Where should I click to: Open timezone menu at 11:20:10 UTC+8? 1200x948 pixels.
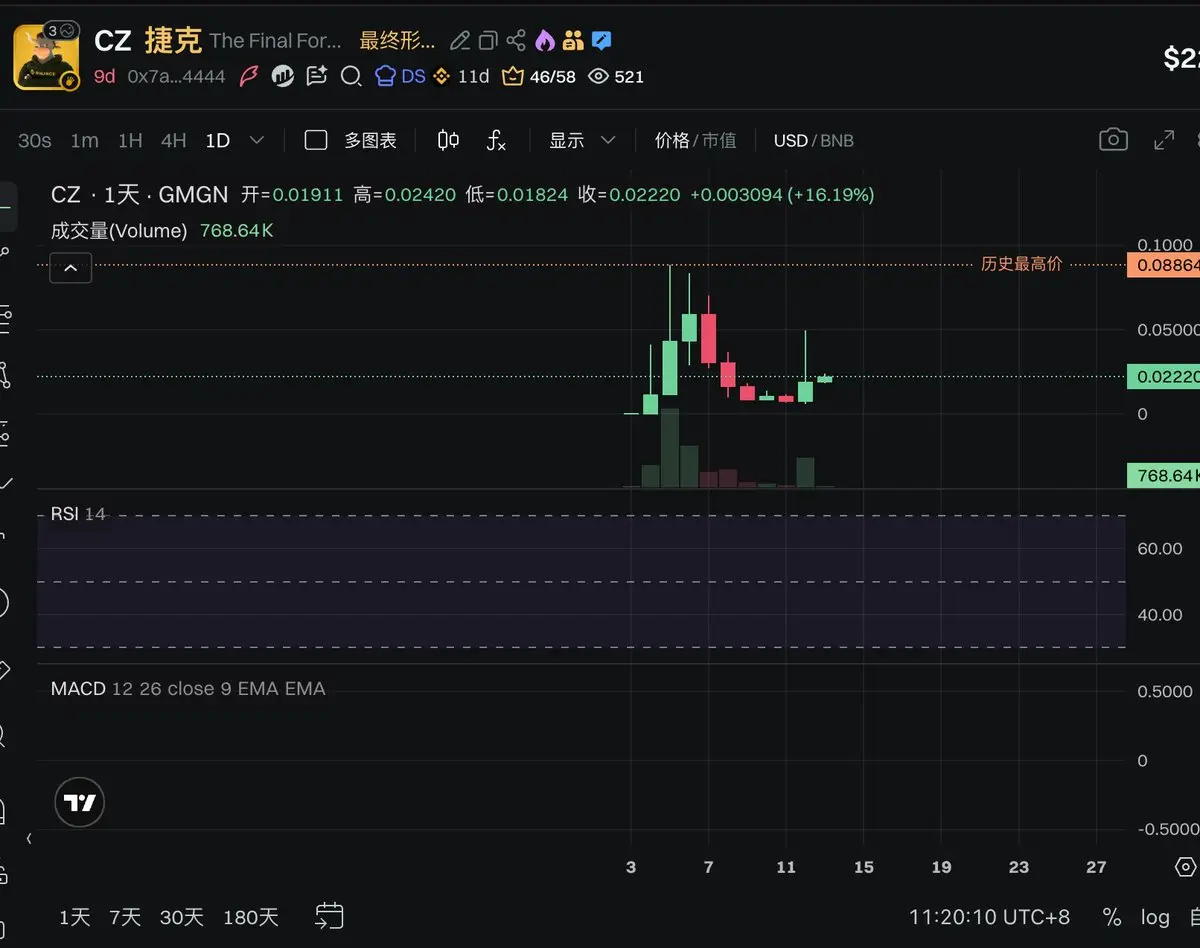tap(988, 917)
